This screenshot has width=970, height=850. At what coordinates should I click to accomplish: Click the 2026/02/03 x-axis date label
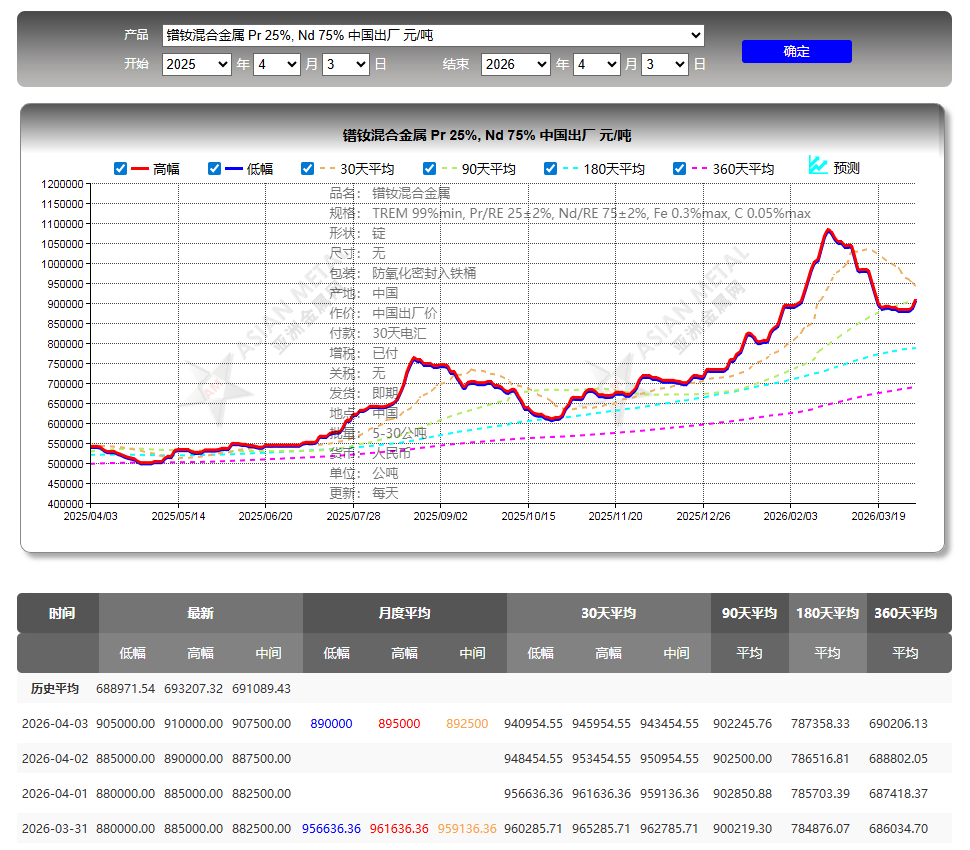[791, 516]
